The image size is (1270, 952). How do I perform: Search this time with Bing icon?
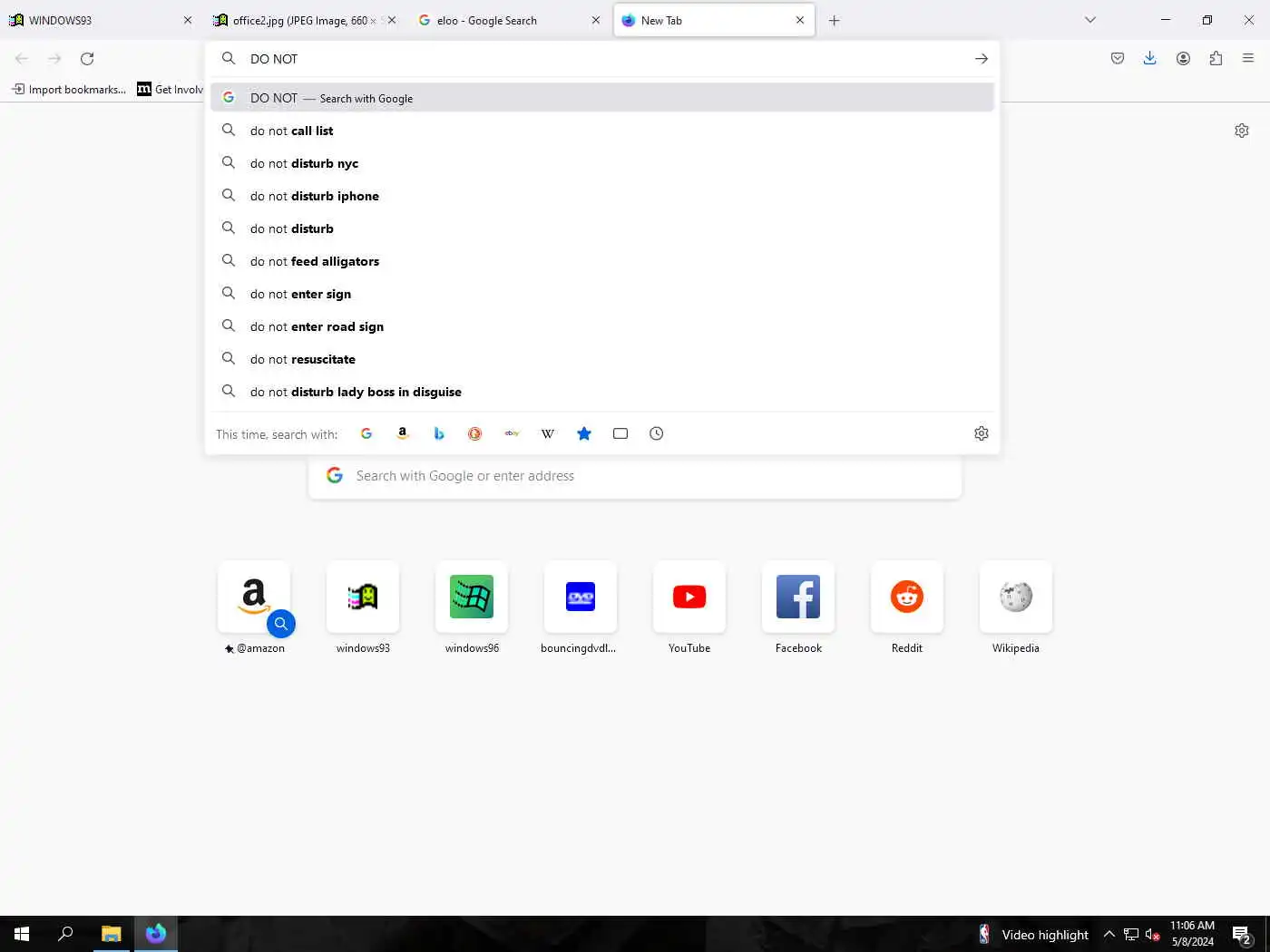(x=439, y=433)
